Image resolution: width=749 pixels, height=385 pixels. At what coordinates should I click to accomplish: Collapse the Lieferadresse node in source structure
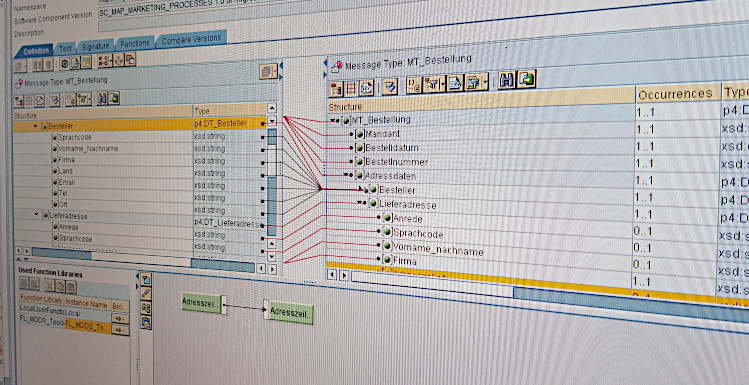click(x=36, y=215)
